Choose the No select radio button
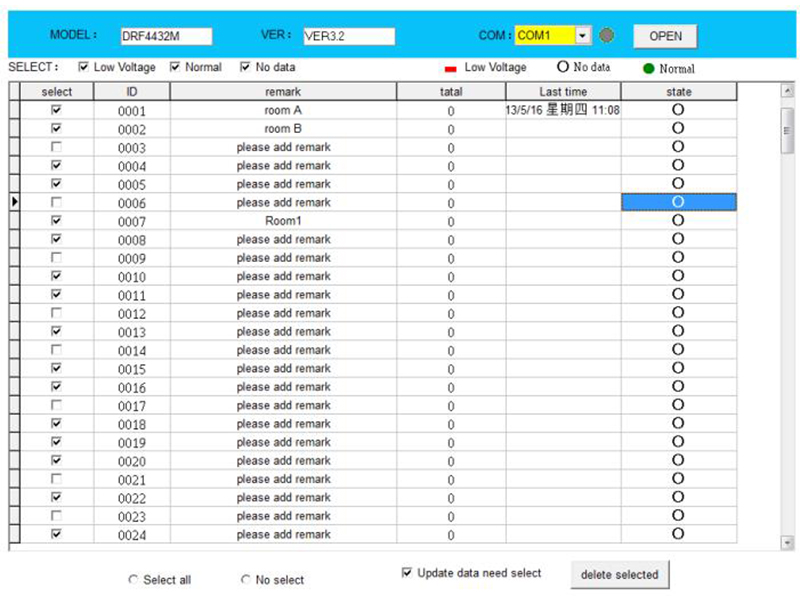 click(245, 580)
